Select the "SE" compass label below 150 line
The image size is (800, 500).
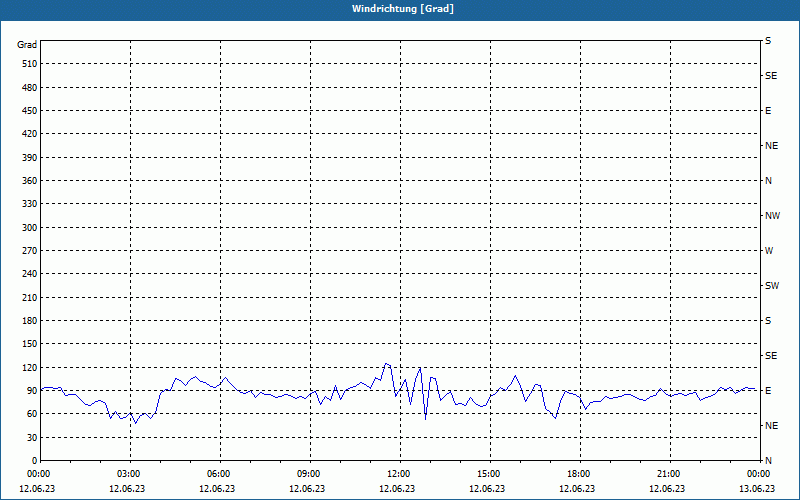pyautogui.click(x=771, y=356)
